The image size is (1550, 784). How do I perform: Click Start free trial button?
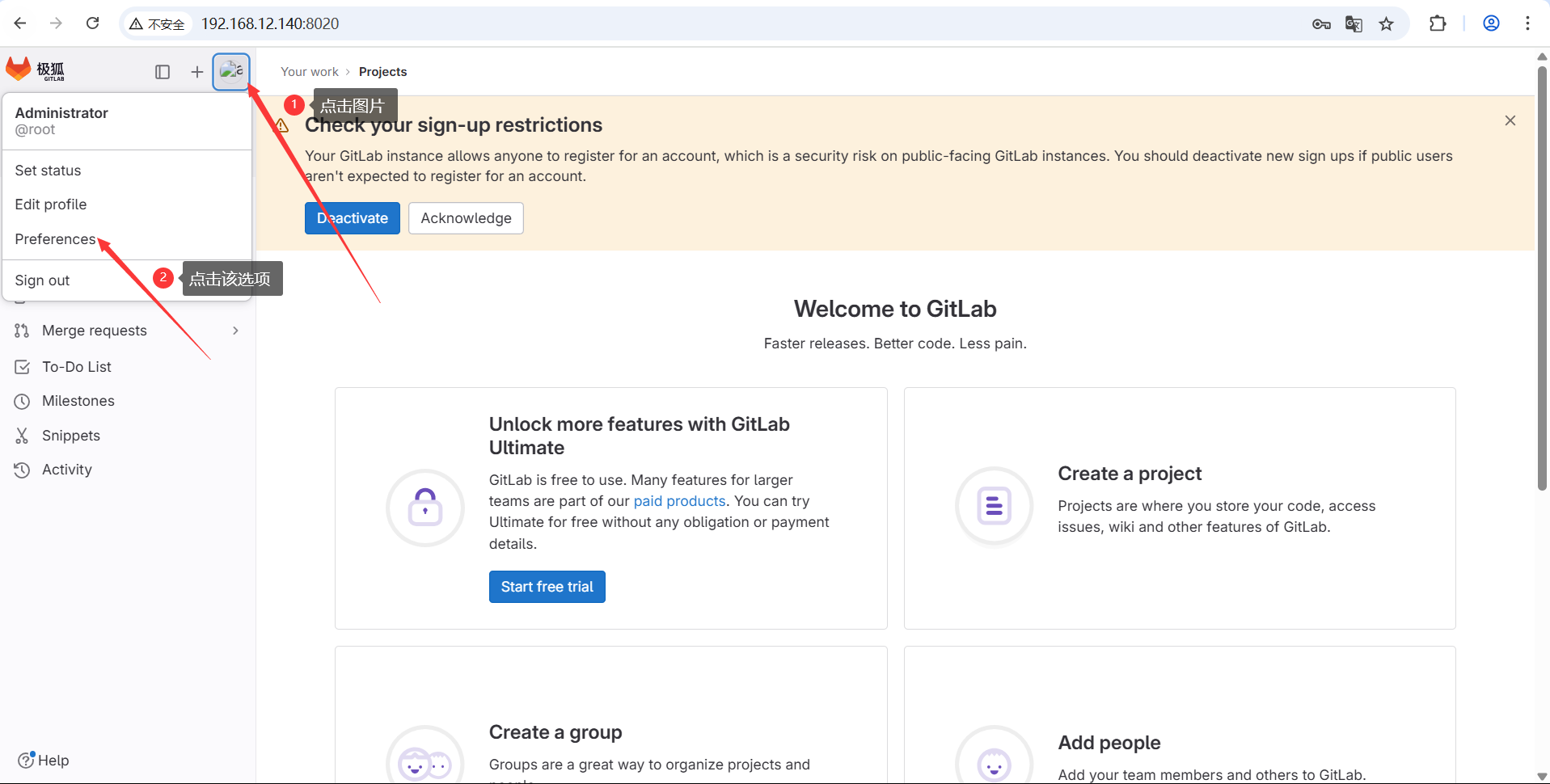(x=547, y=587)
